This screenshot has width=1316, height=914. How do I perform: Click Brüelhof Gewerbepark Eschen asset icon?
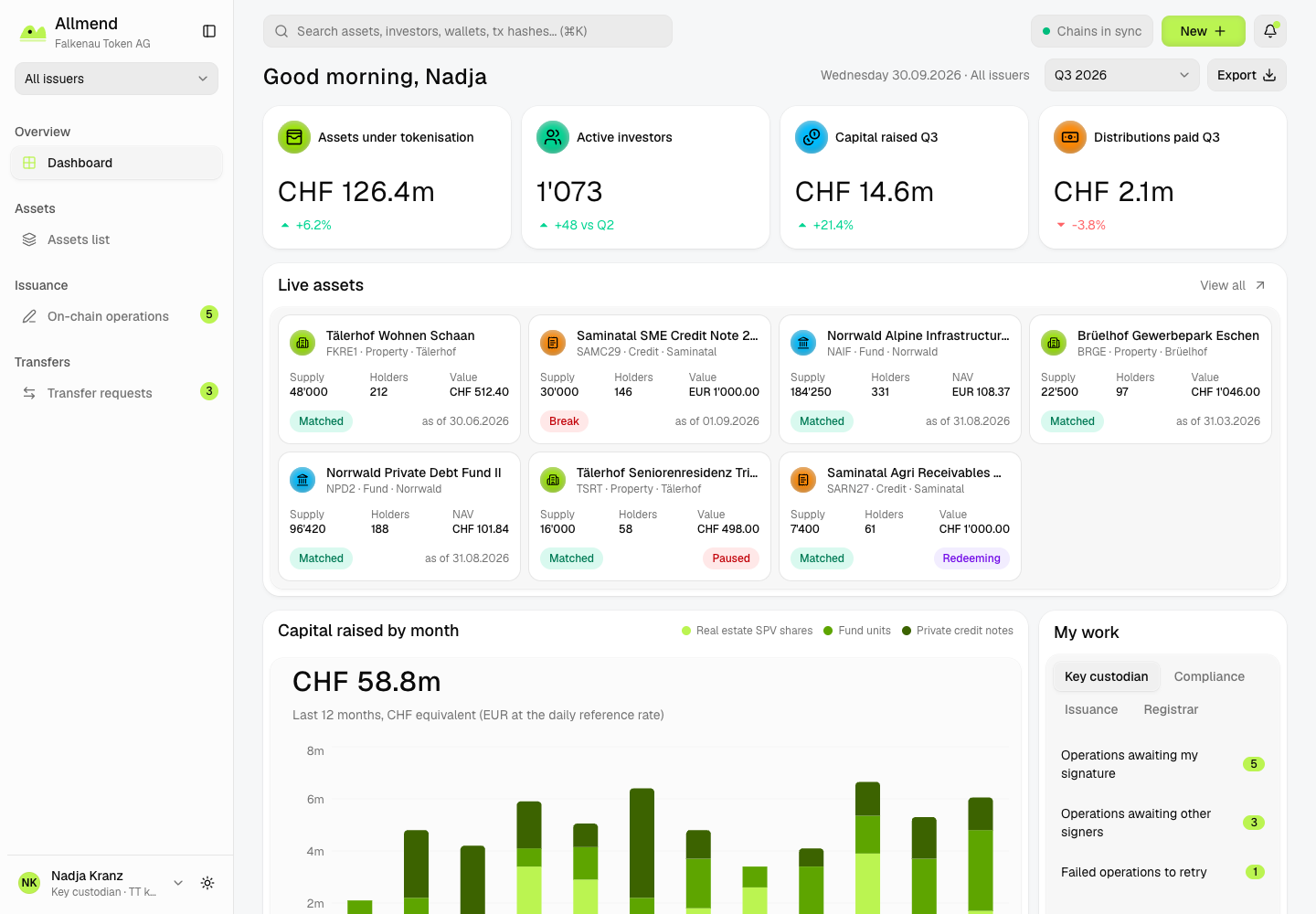click(x=1054, y=343)
